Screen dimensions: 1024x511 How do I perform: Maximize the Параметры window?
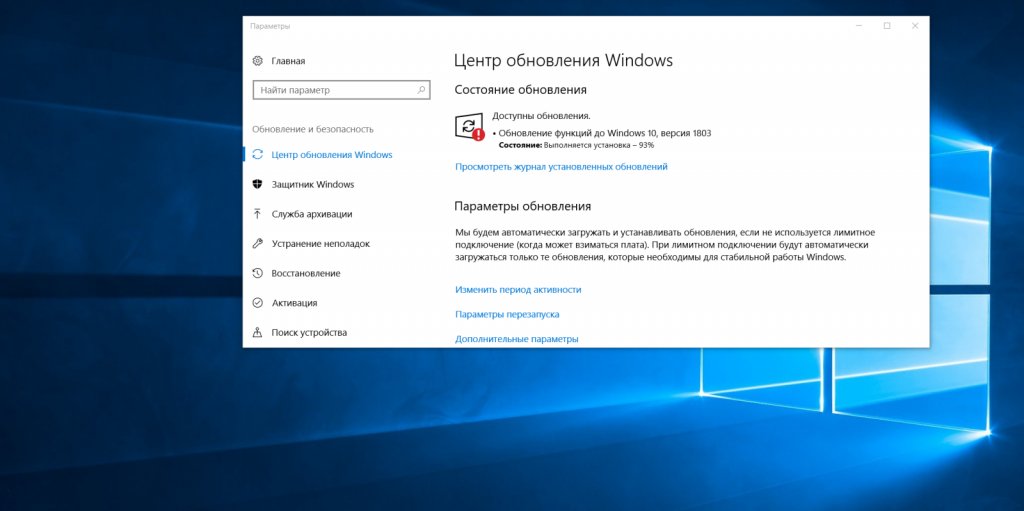click(887, 26)
